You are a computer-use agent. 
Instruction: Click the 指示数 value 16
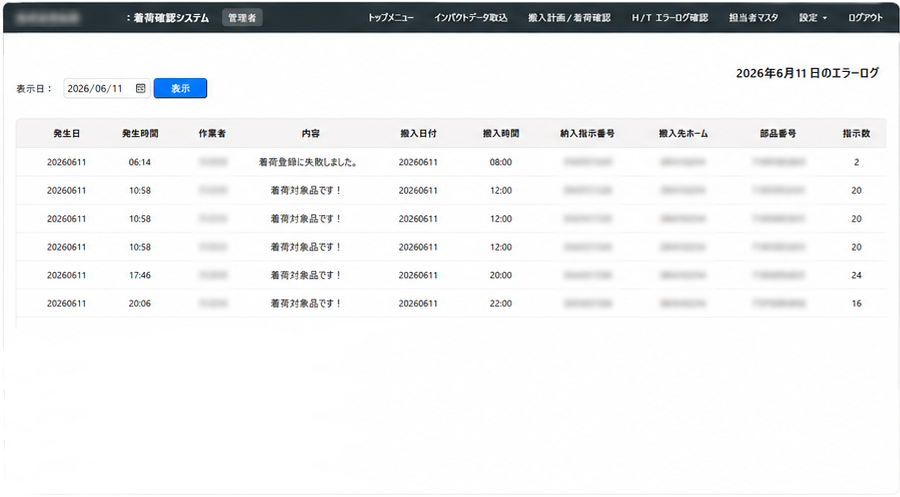pos(856,304)
